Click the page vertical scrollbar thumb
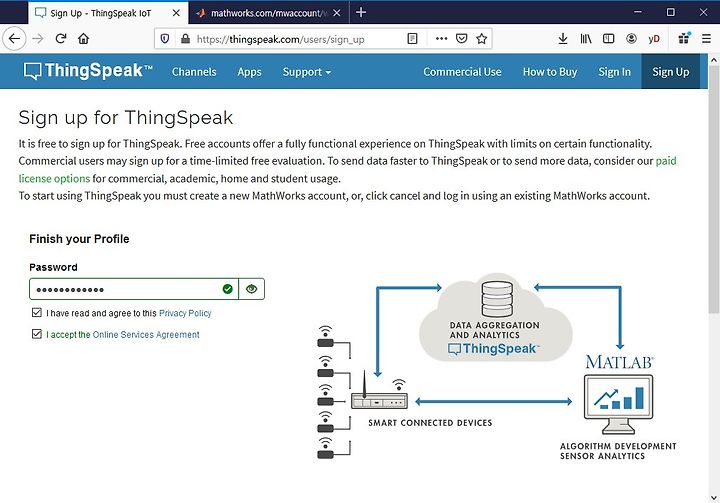Screen dimensions: 720x503 [714, 189]
